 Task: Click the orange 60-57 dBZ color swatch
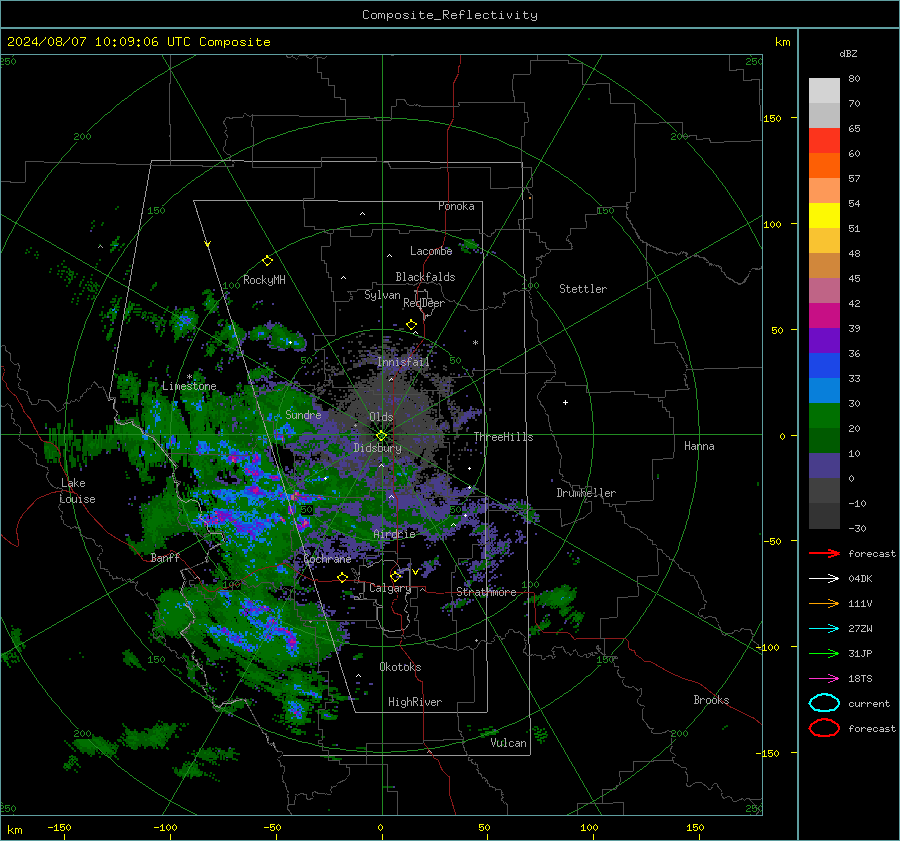click(x=824, y=166)
